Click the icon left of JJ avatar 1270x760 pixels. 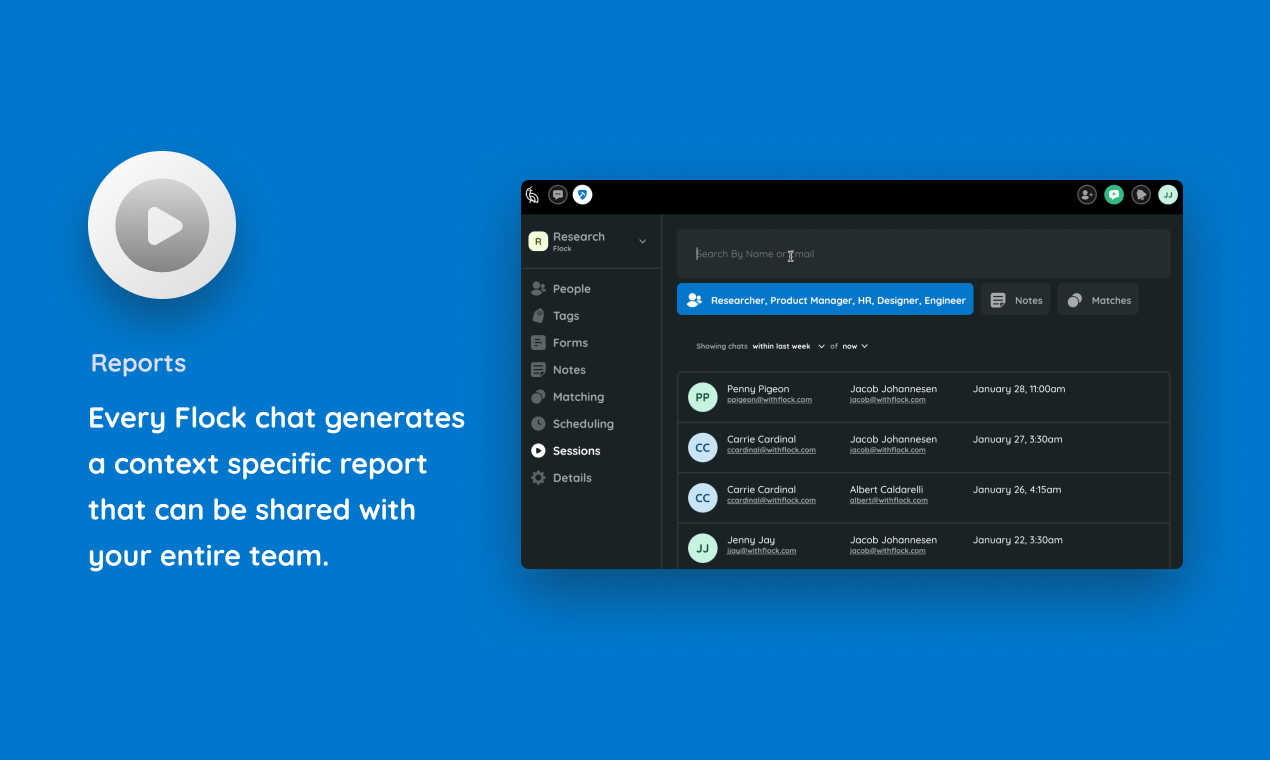pyautogui.click(x=1141, y=195)
